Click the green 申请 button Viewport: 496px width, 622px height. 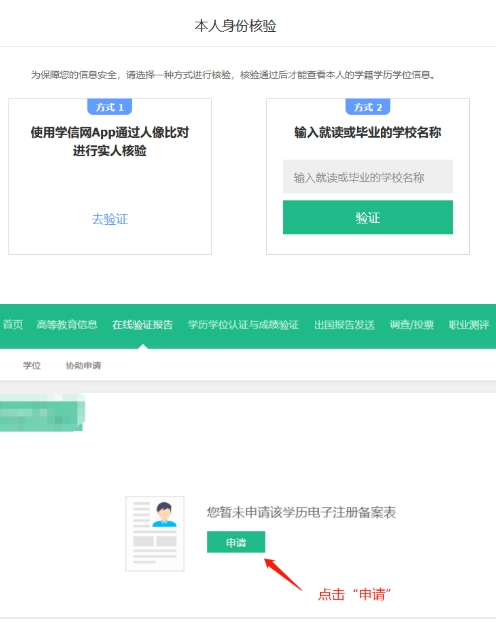(236, 542)
